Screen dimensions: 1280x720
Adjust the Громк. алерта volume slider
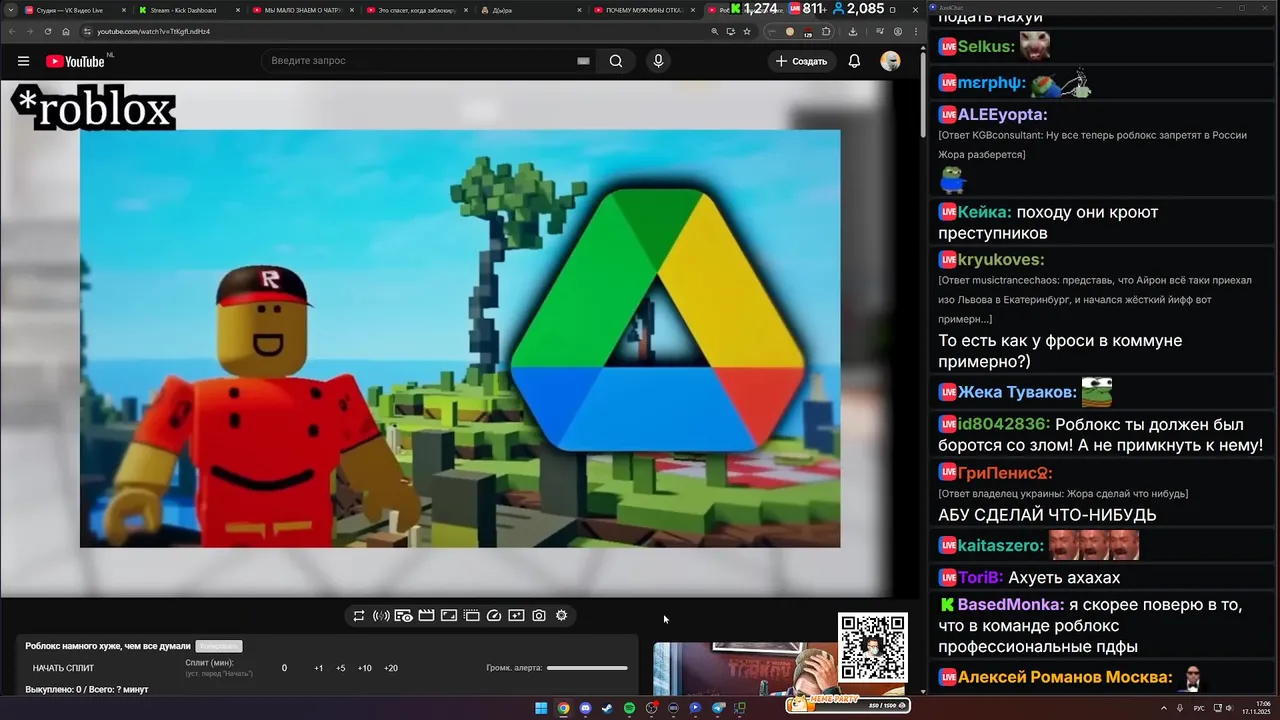pyautogui.click(x=587, y=668)
